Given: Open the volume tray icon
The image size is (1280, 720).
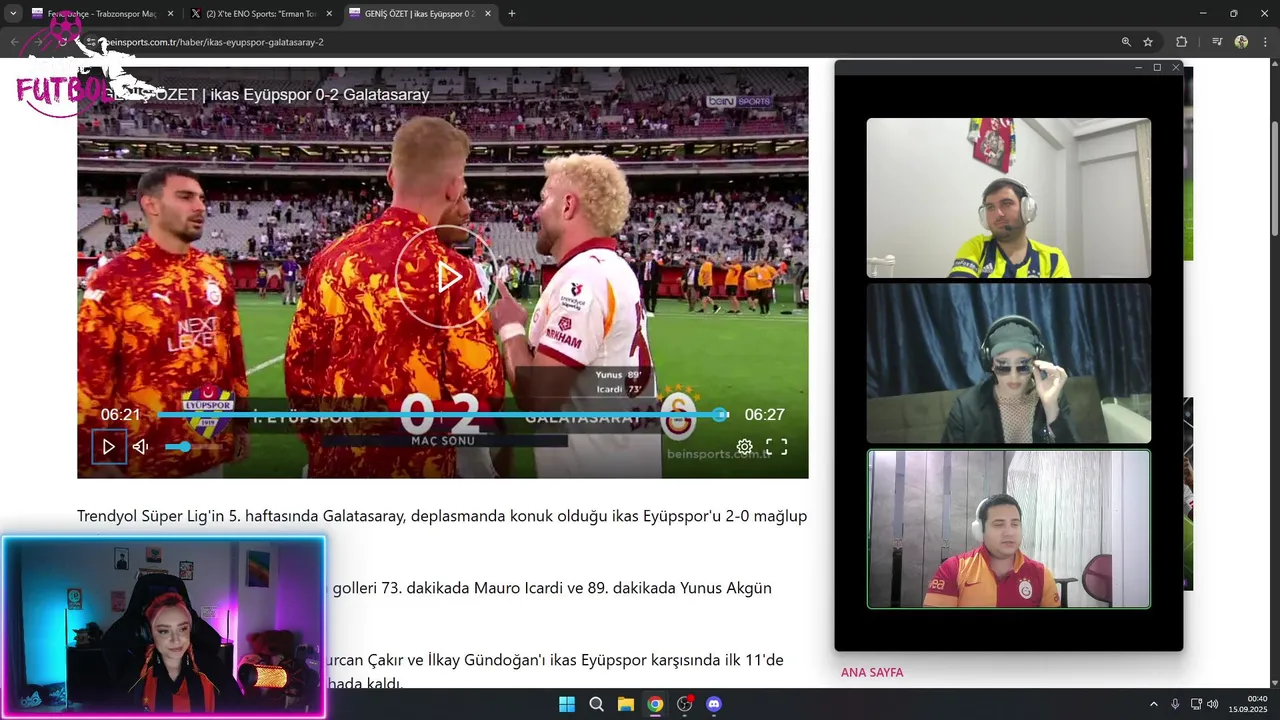Looking at the screenshot, I should point(1213,704).
